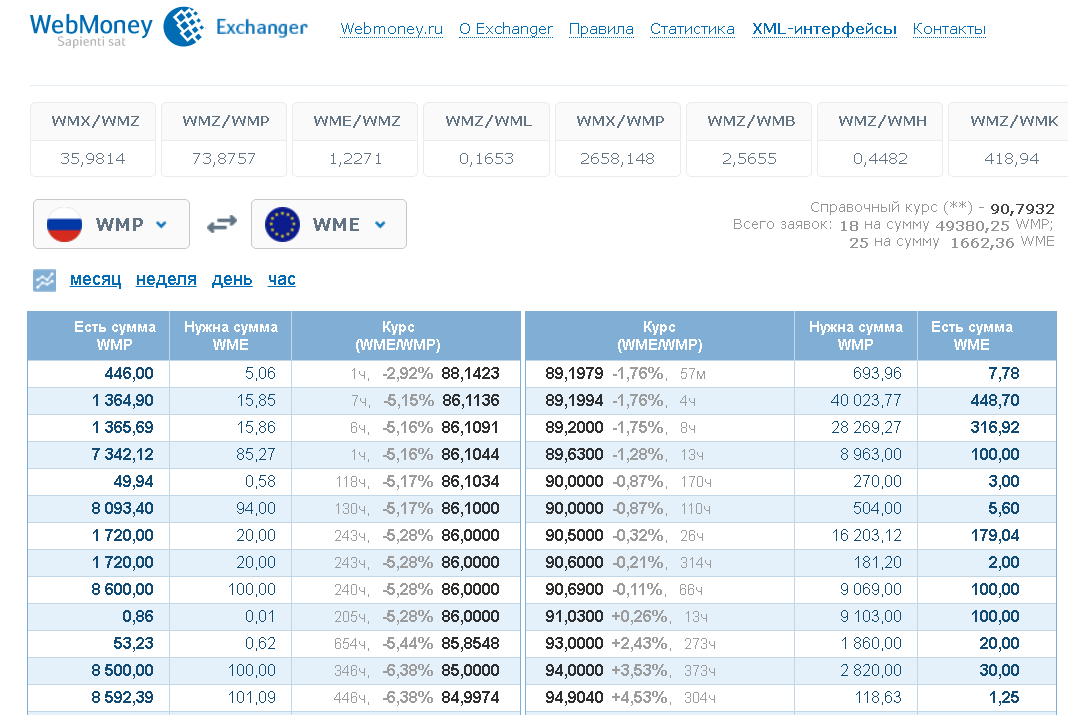Click the rate 90,5000
The height and width of the screenshot is (715, 1068).
pyautogui.click(x=574, y=536)
